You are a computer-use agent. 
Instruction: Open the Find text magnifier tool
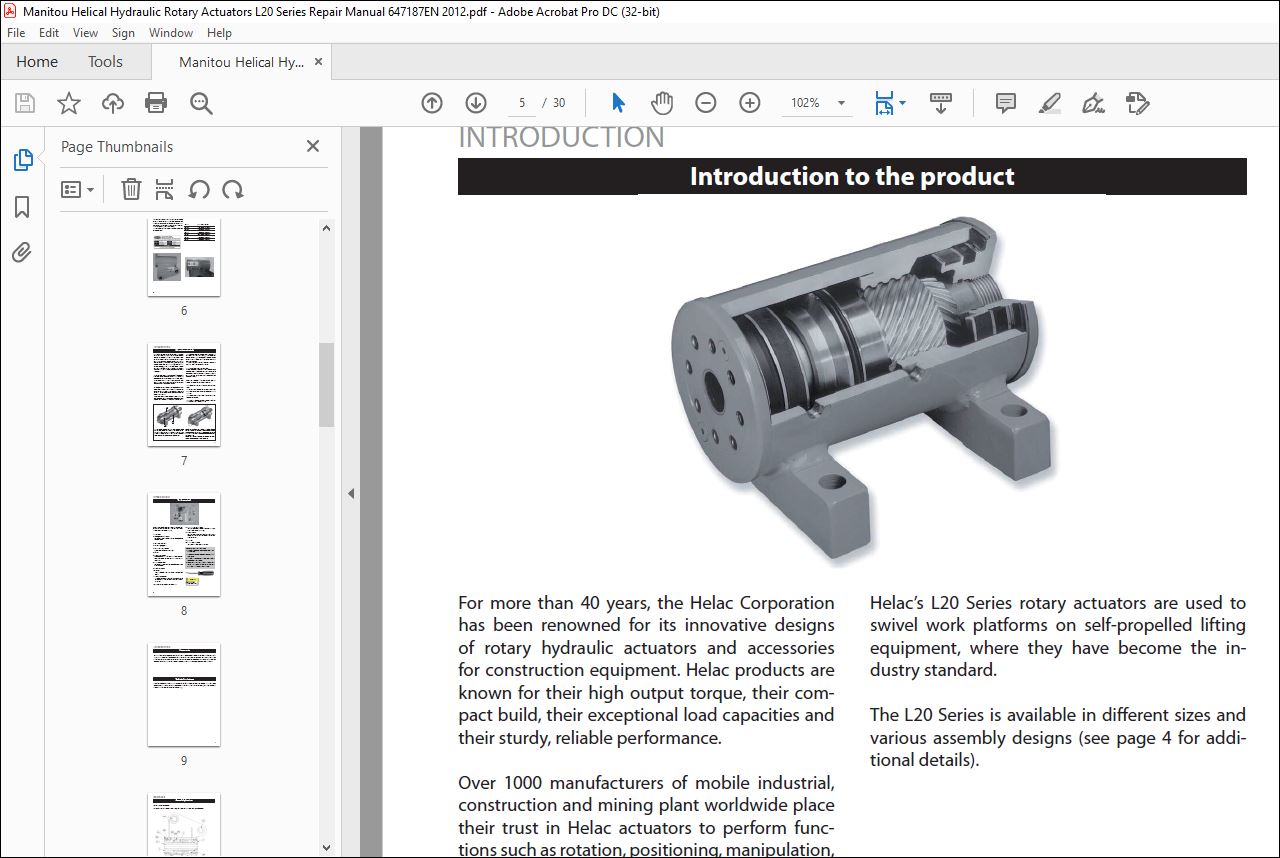pyautogui.click(x=201, y=103)
